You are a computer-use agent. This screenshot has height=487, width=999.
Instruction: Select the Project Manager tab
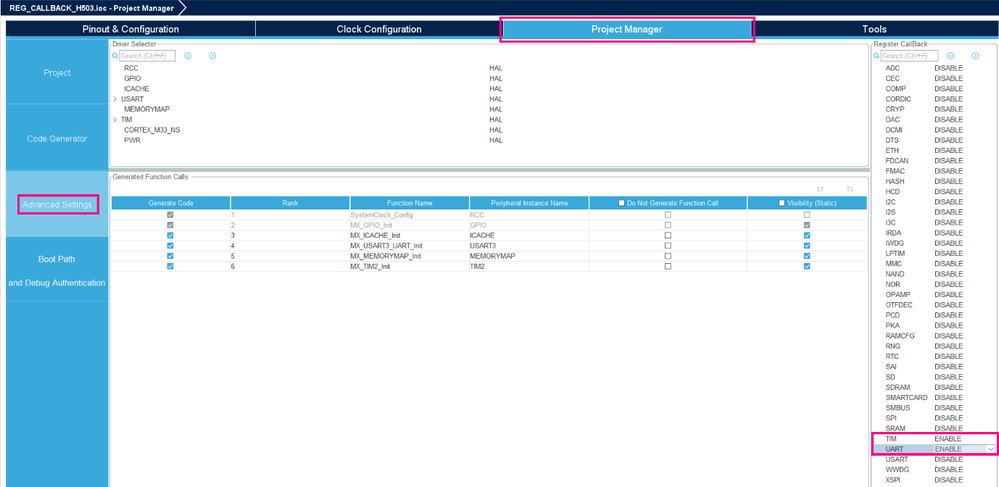tap(627, 29)
